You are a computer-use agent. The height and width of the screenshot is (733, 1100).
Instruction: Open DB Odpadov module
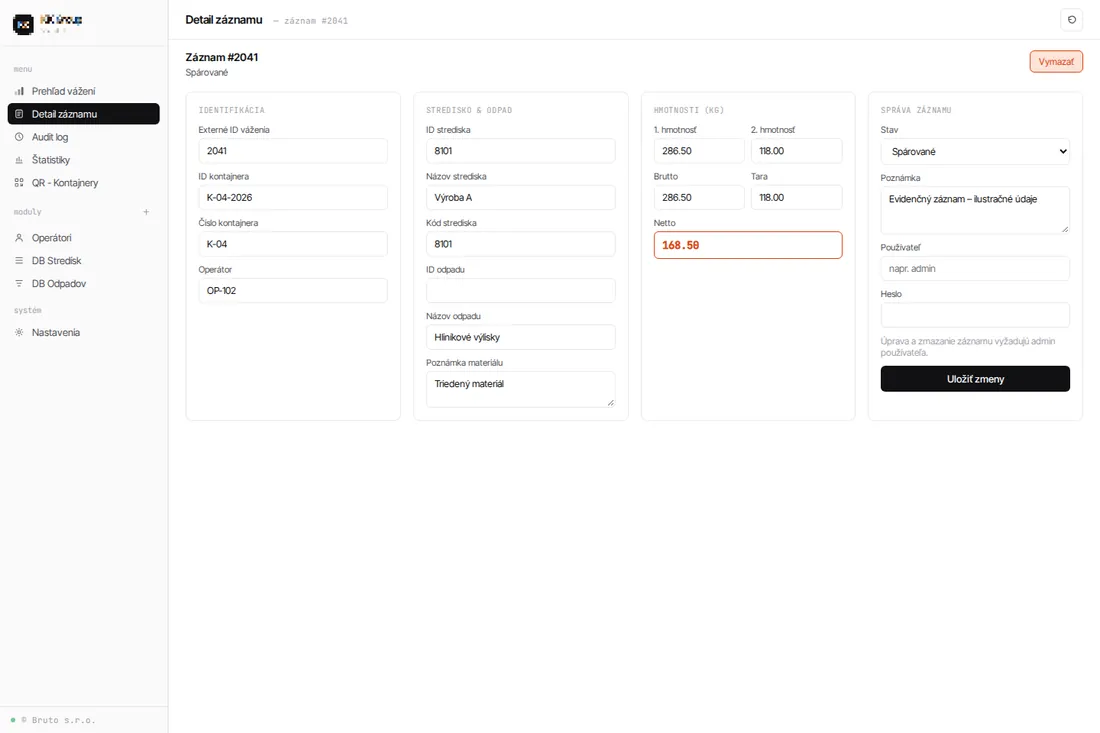click(x=83, y=283)
